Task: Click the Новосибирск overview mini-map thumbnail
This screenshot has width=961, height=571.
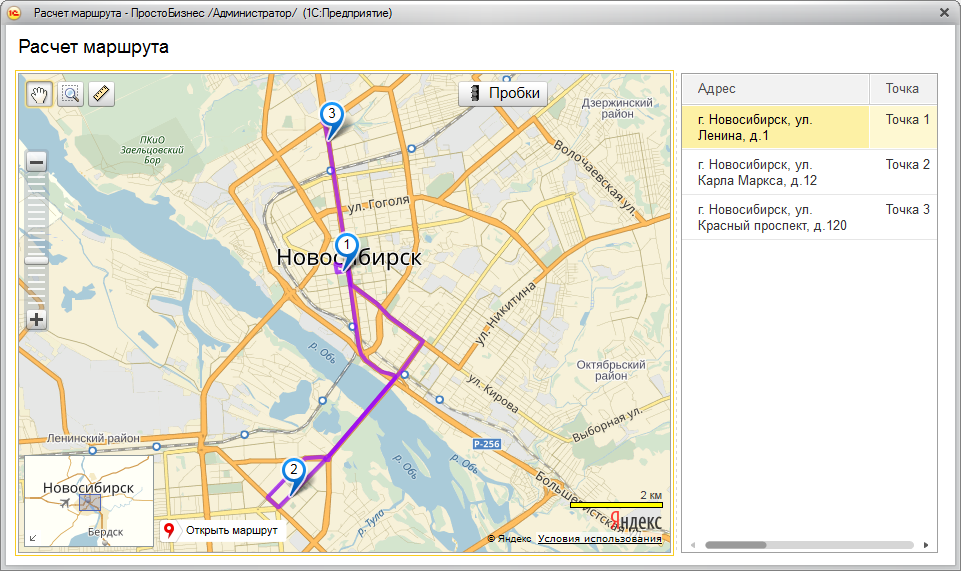Action: click(x=88, y=499)
